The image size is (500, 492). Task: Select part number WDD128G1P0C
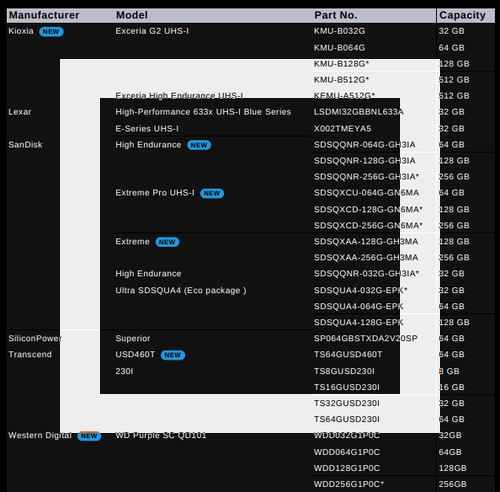(x=347, y=468)
